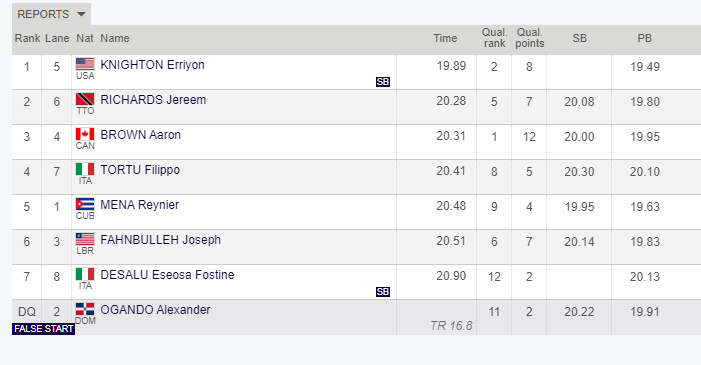This screenshot has width=701, height=365.
Task: Click the SB badge in Desalu's row
Action: tap(383, 292)
